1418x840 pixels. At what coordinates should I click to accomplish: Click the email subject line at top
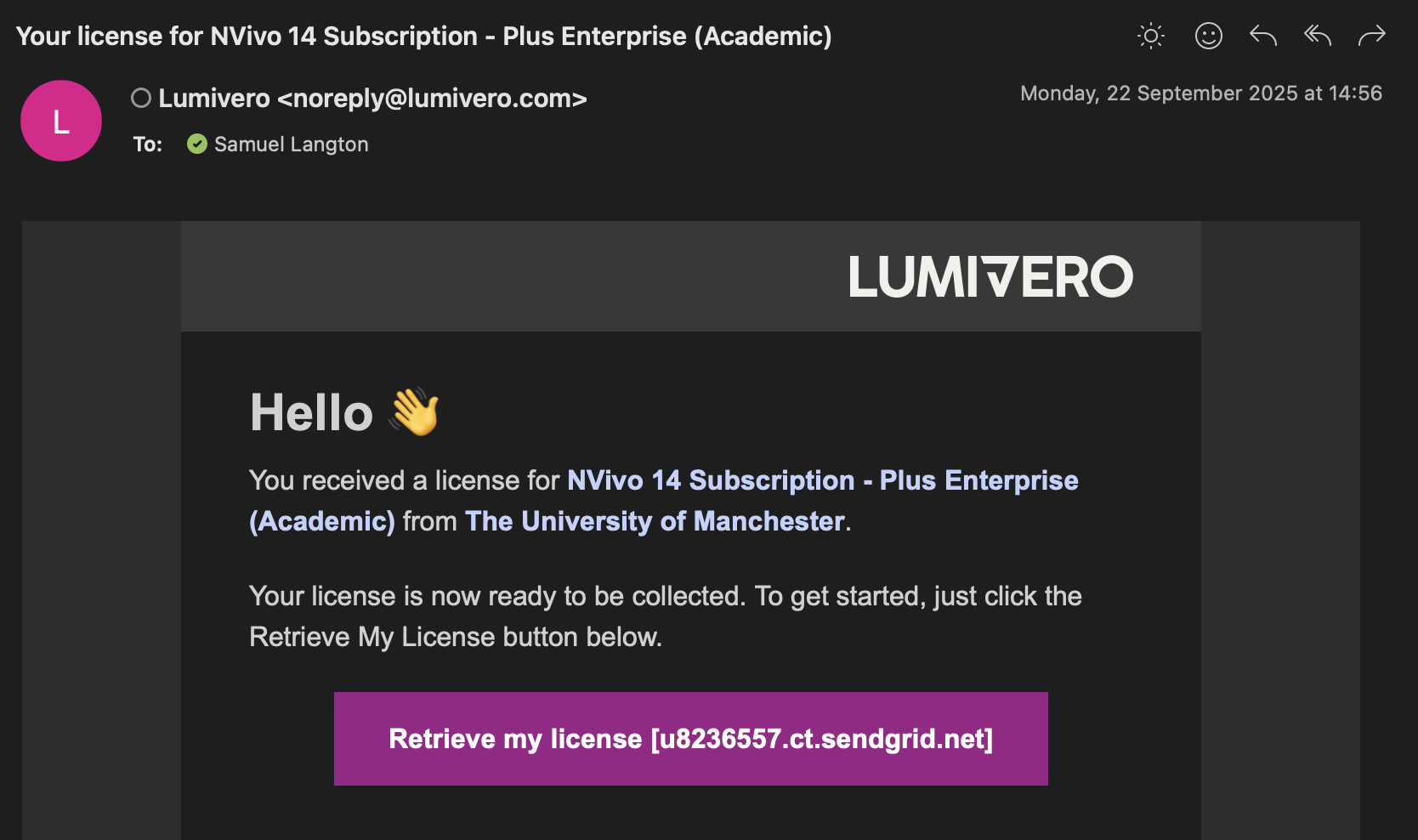click(423, 37)
